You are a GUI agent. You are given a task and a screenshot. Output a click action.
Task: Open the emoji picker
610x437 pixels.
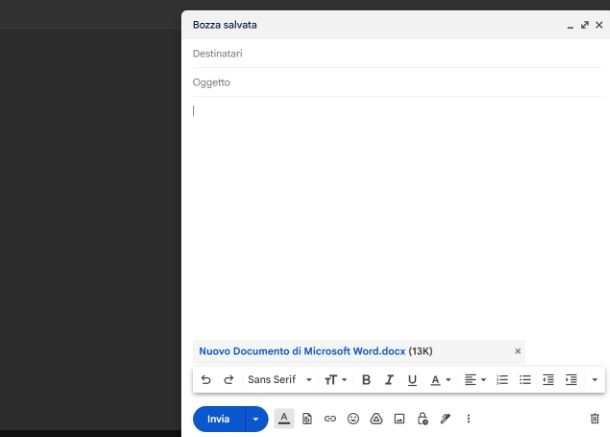[x=353, y=419]
